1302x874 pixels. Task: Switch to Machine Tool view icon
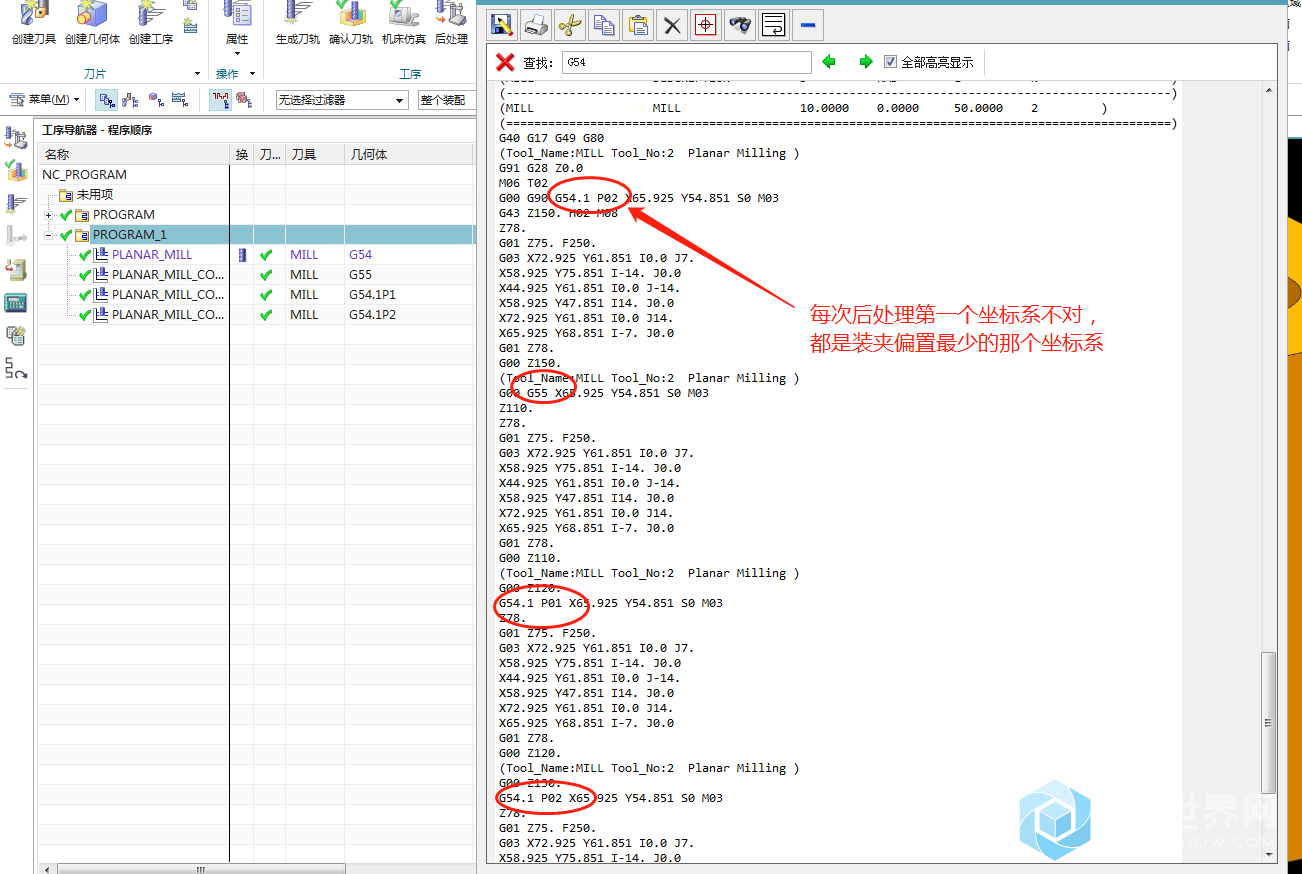click(x=130, y=99)
